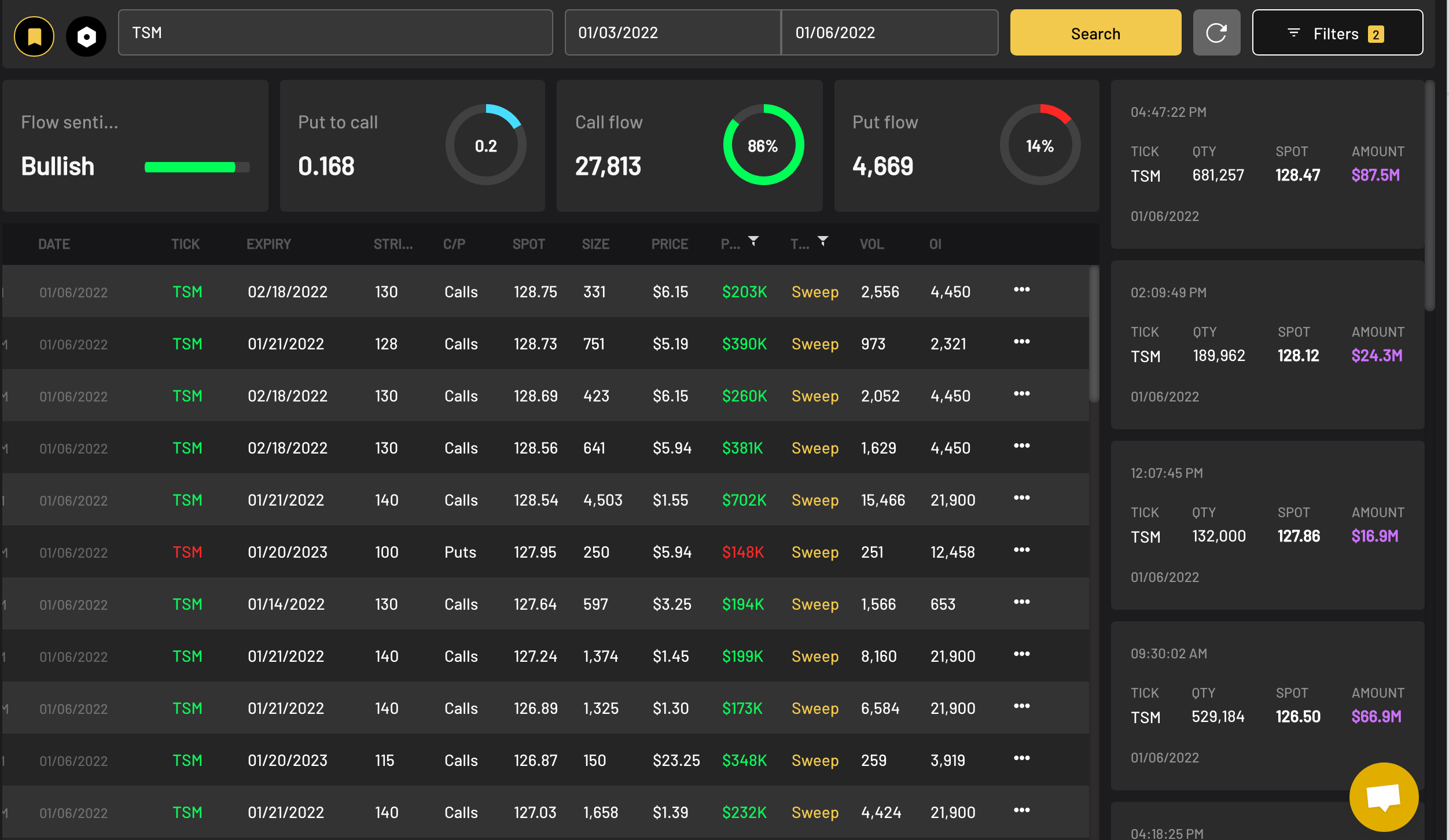Image resolution: width=1449 pixels, height=840 pixels.
Task: Click the TSM ticker search field
Action: 336,33
